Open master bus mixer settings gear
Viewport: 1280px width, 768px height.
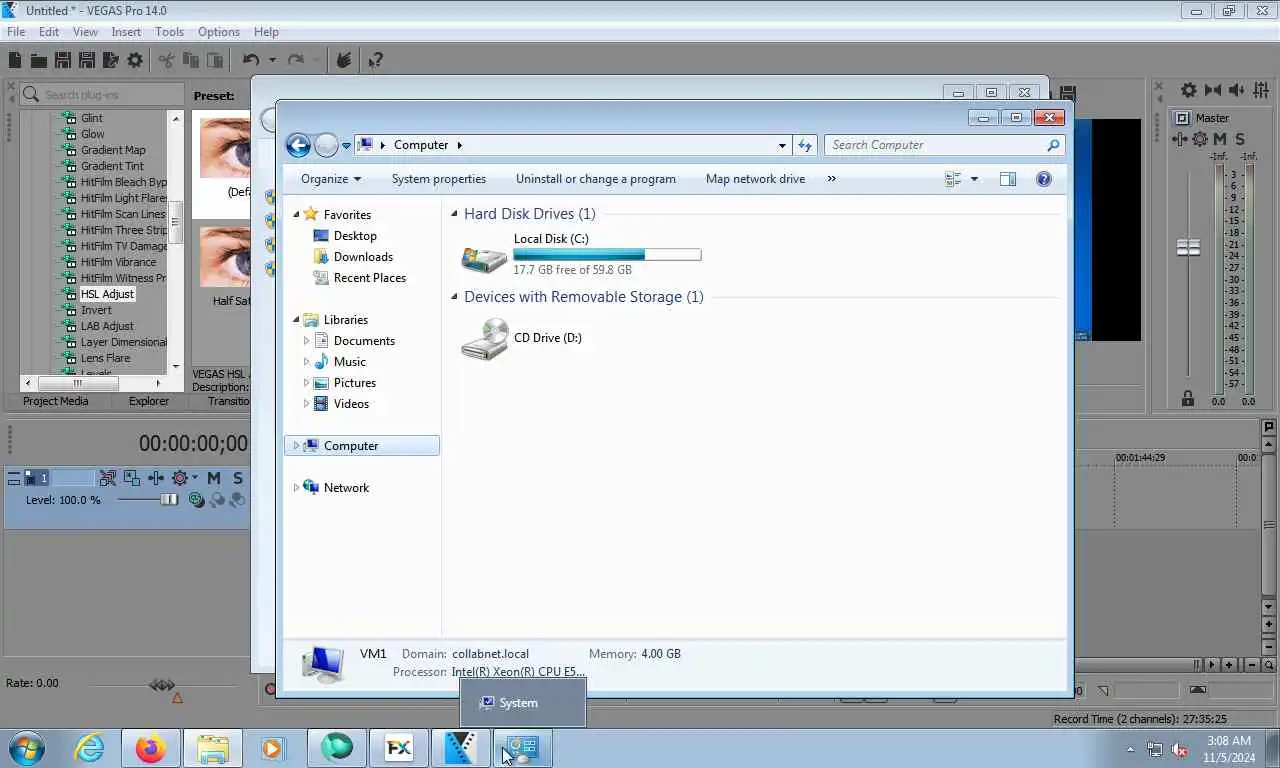click(x=1188, y=90)
